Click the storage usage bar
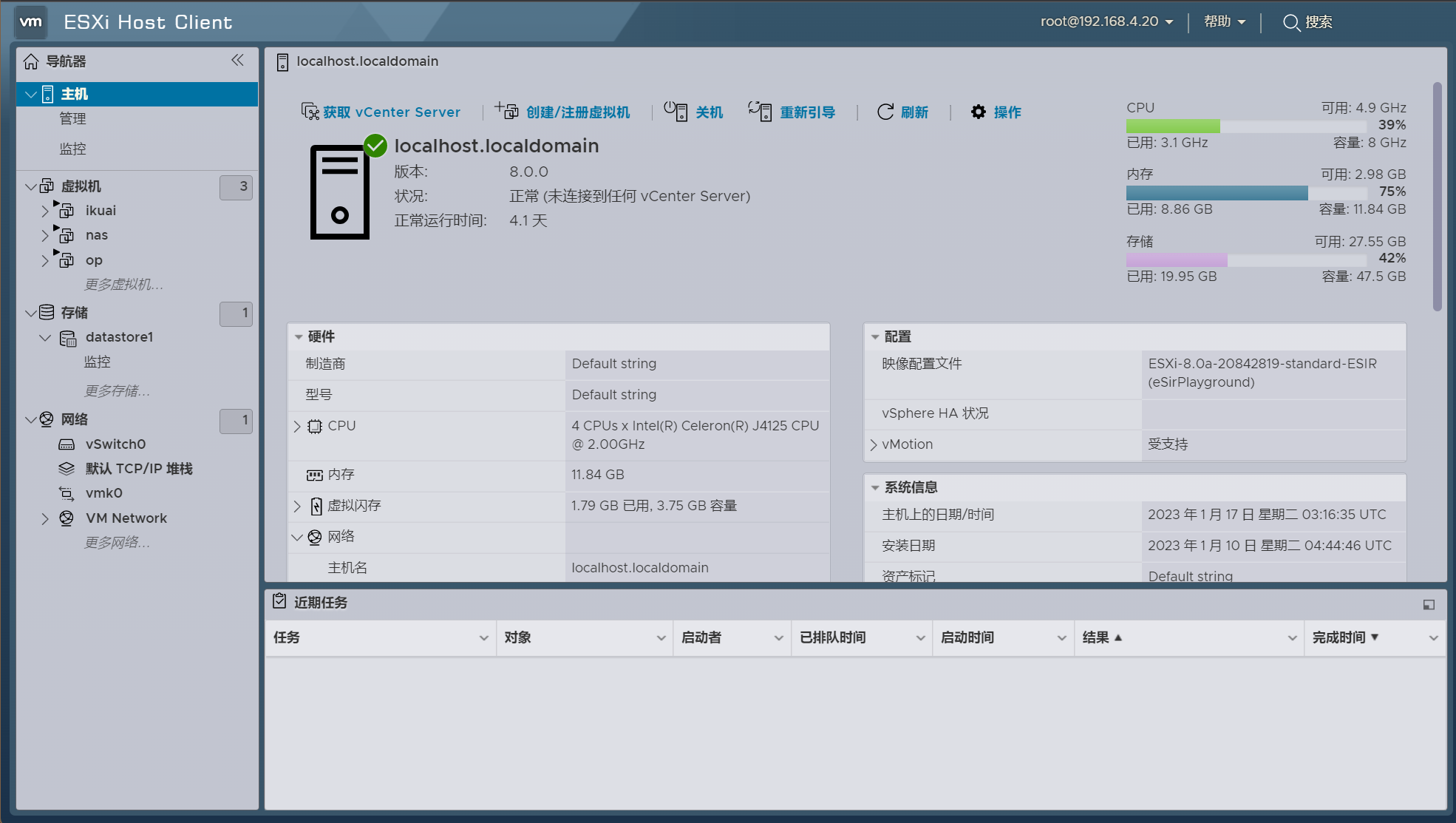The image size is (1456, 823). [x=1247, y=260]
